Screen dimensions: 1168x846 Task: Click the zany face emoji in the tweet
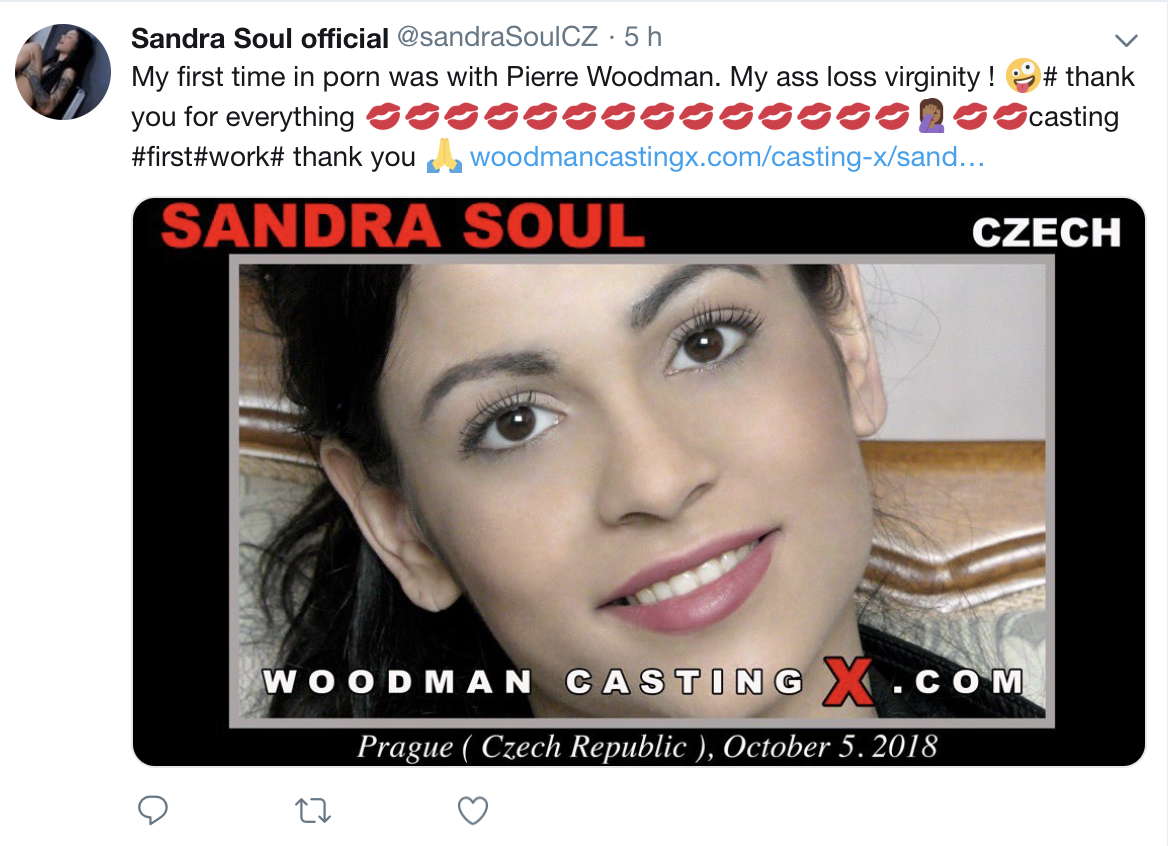[x=1023, y=76]
